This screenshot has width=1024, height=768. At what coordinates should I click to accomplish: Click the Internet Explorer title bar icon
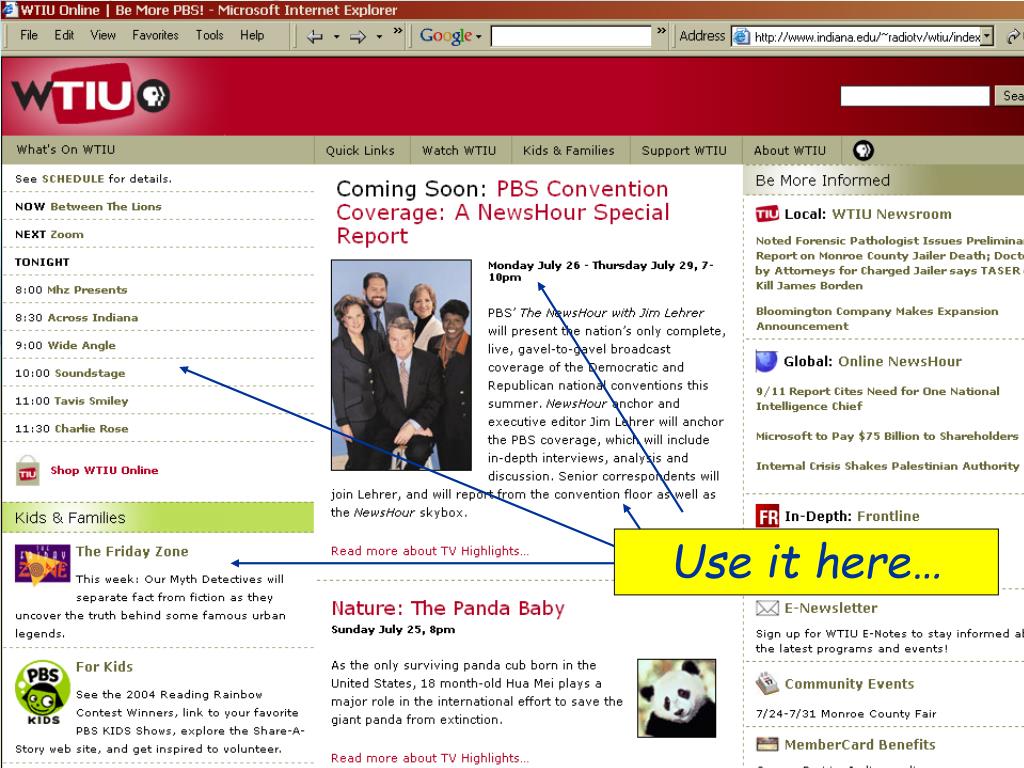(9, 9)
